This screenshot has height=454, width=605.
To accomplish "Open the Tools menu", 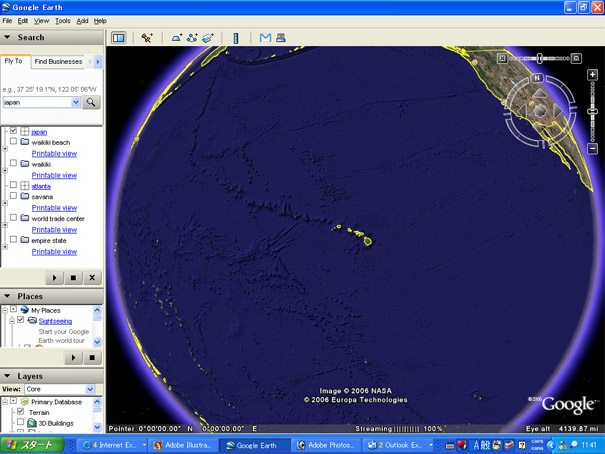I will coord(63,21).
